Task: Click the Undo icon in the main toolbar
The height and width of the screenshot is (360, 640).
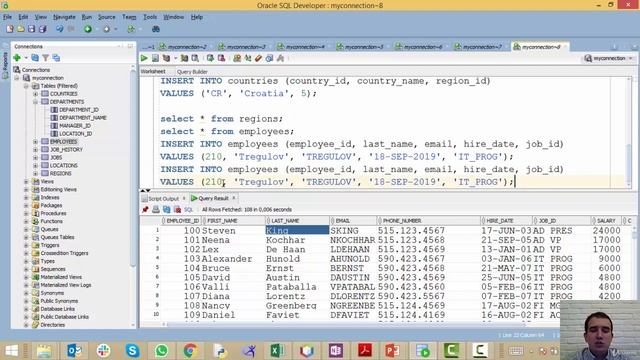Action: click(x=60, y=29)
